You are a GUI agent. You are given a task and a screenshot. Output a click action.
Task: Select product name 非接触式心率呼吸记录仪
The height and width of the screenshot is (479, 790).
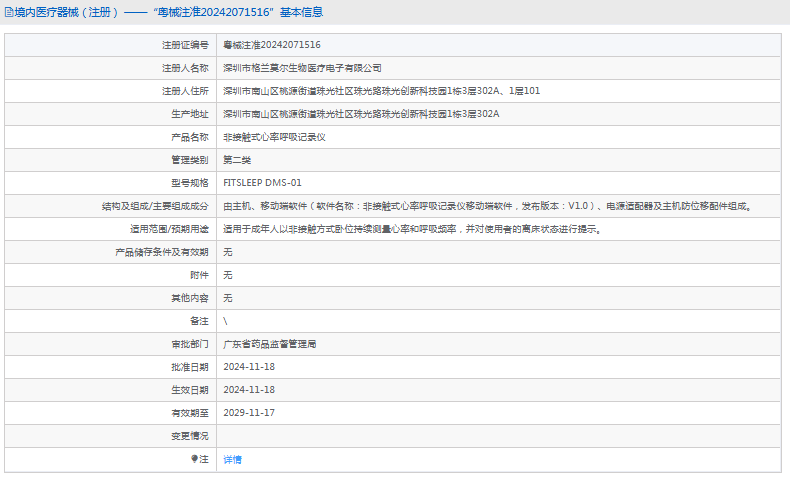click(274, 137)
